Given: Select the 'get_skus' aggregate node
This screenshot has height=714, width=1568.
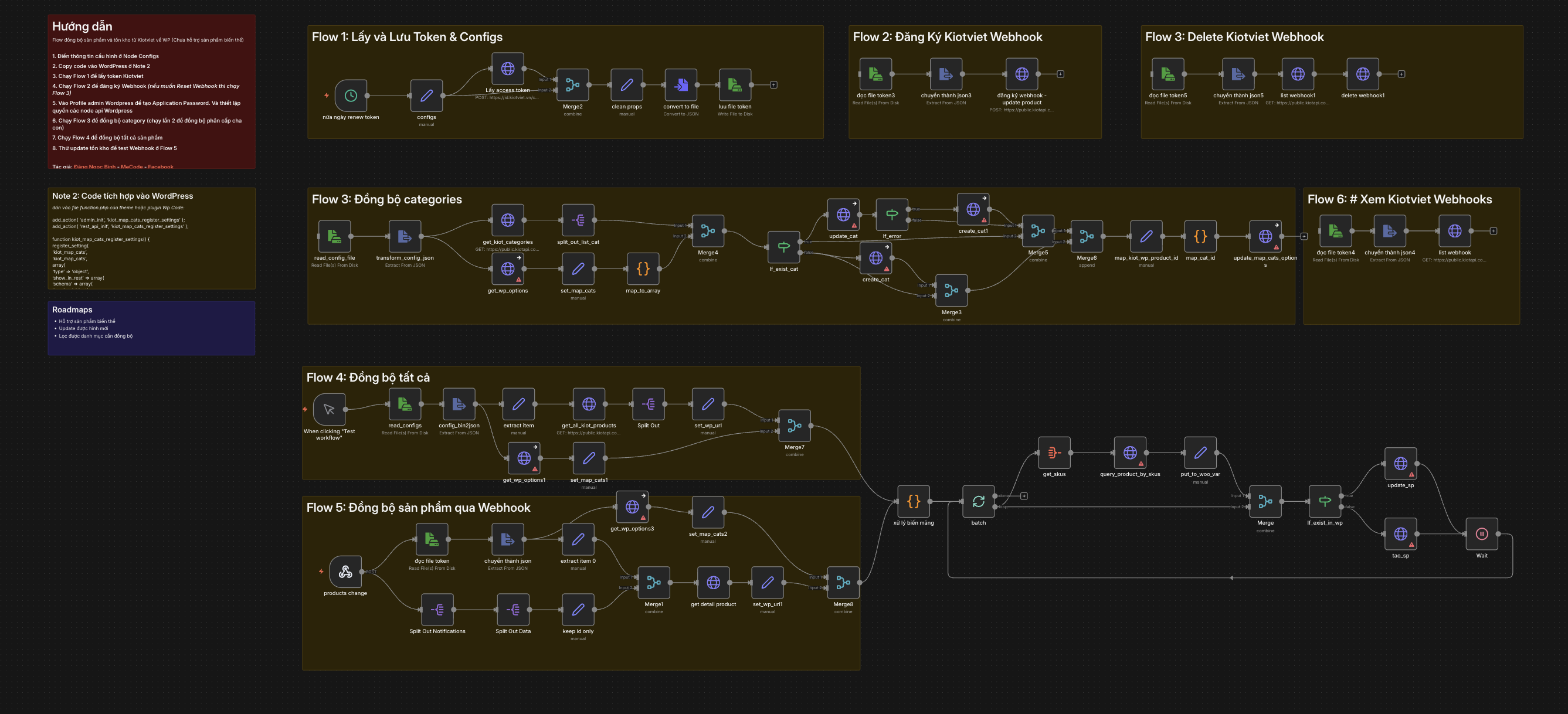Looking at the screenshot, I should click(1054, 453).
